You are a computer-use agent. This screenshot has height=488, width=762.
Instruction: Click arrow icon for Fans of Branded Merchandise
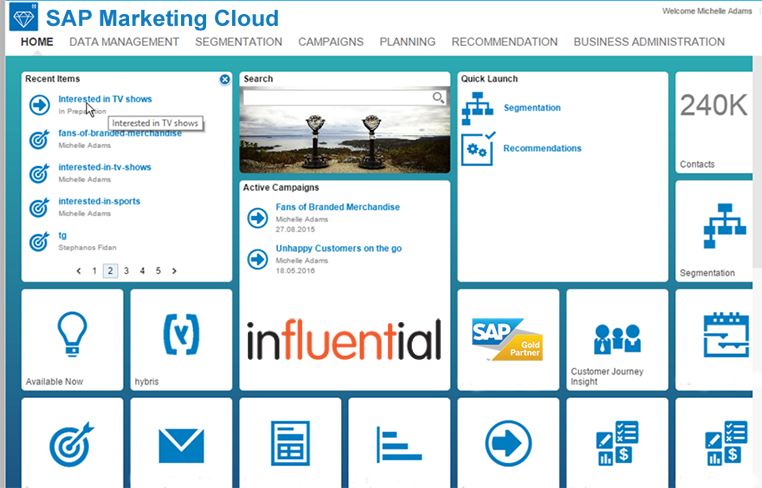click(x=258, y=218)
